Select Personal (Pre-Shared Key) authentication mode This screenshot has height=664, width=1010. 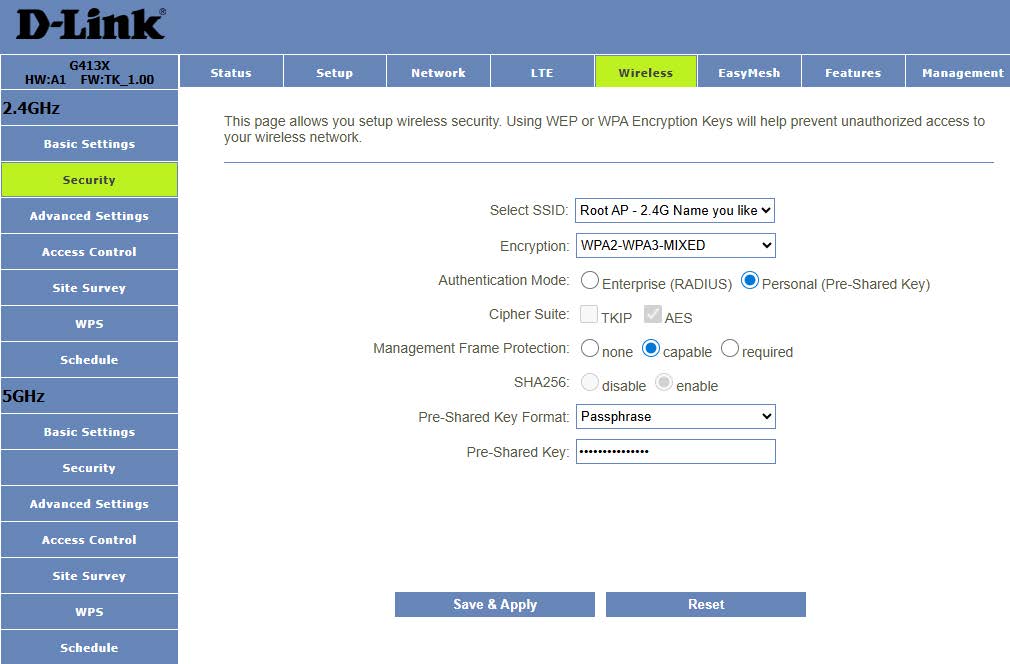tap(750, 282)
